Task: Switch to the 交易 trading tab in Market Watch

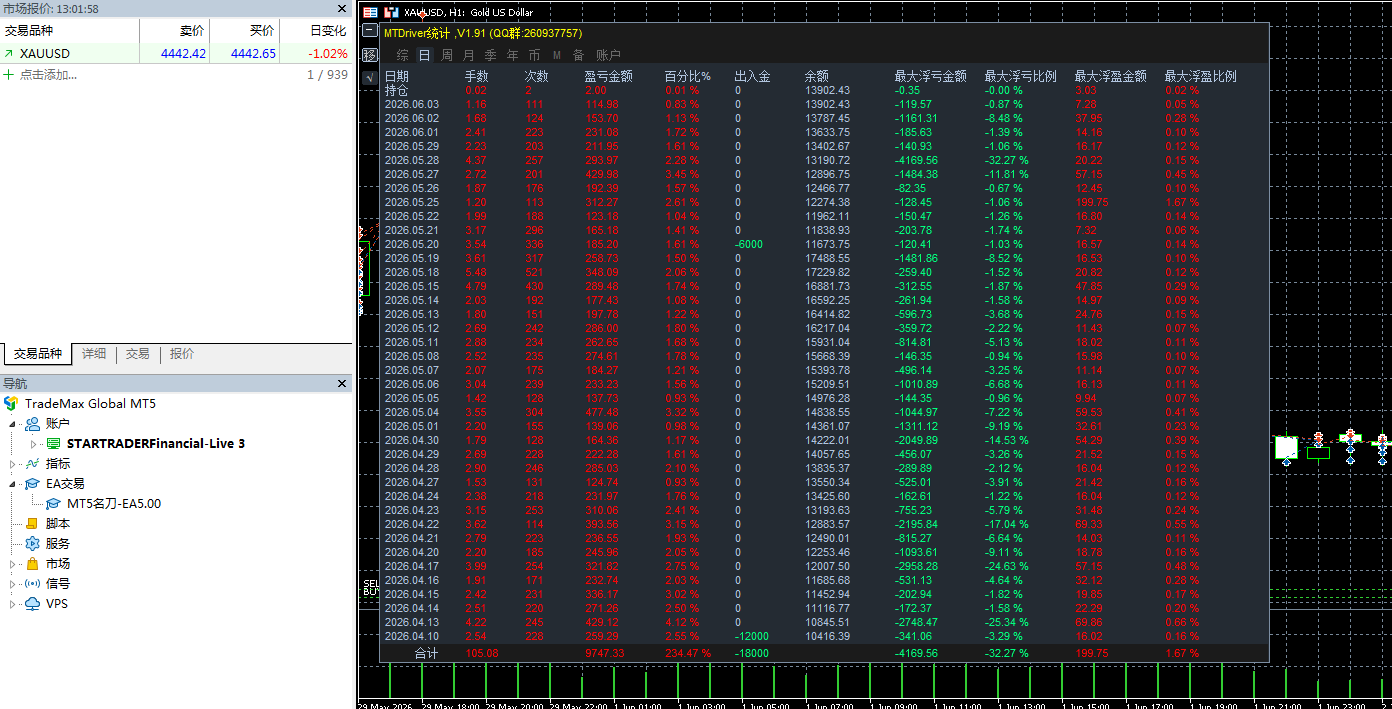Action: (138, 354)
